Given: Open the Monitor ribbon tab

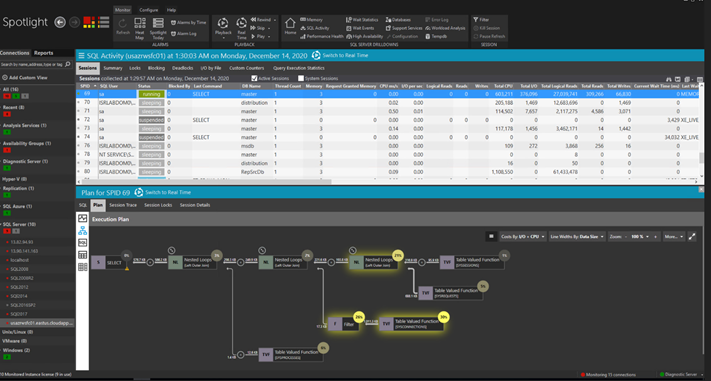Looking at the screenshot, I should click(122, 10).
